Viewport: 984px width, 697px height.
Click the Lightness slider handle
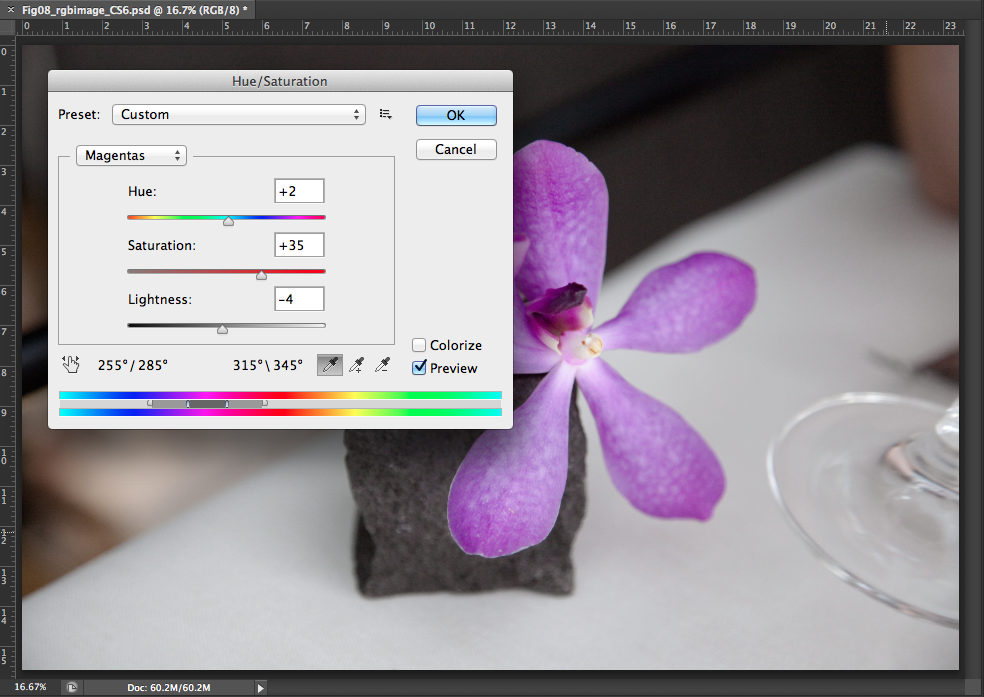(222, 329)
